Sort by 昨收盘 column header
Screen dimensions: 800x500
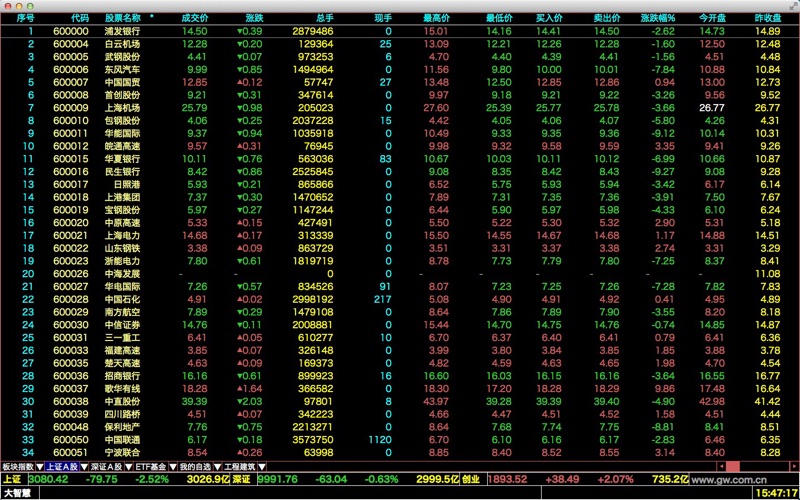click(x=768, y=18)
